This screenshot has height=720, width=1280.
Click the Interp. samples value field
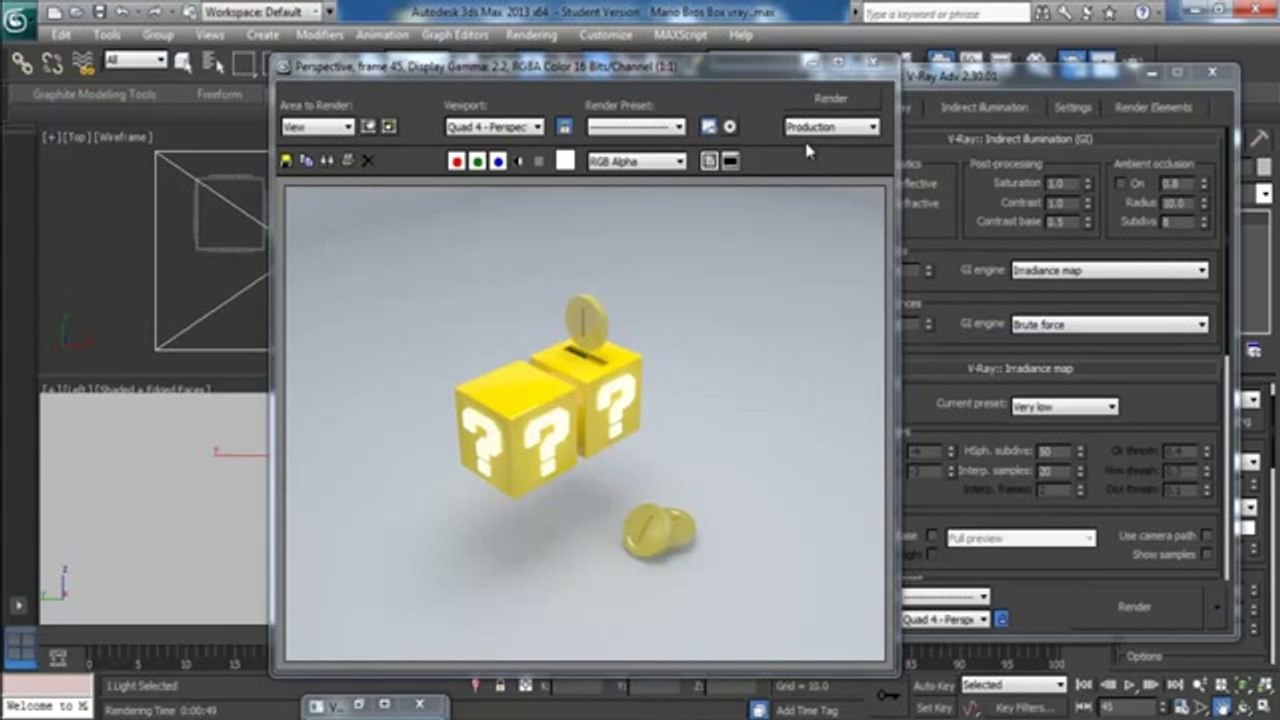click(1053, 471)
